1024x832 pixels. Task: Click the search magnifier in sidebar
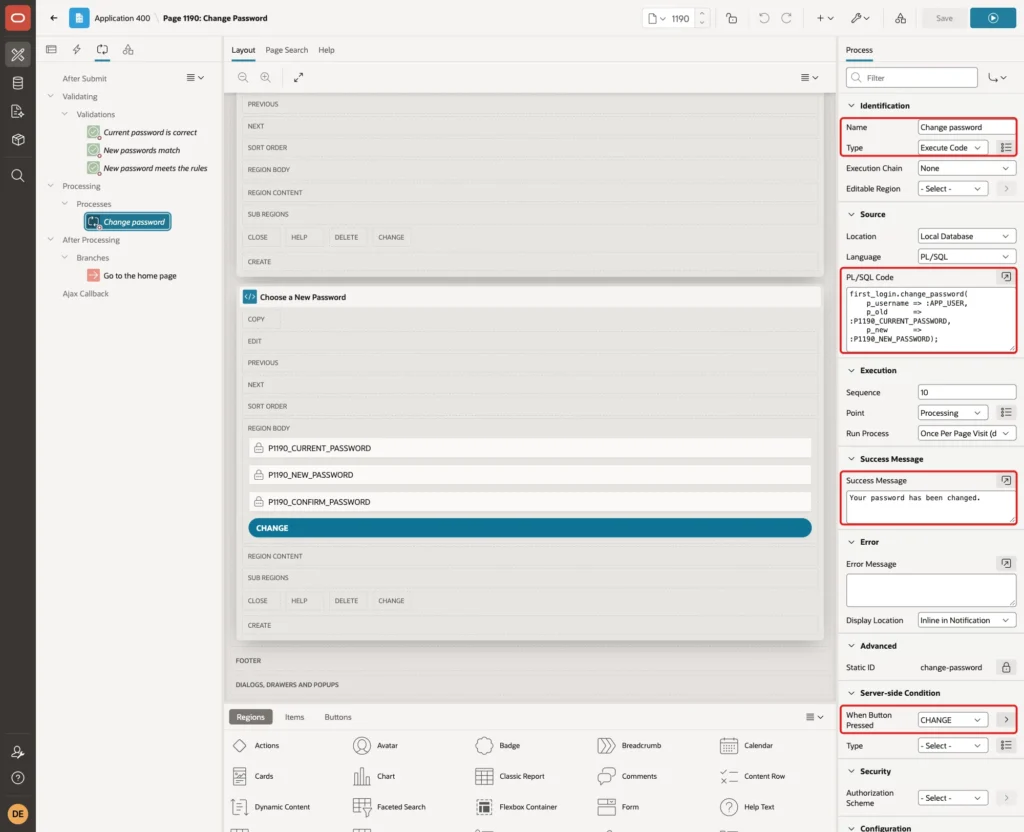(x=18, y=176)
